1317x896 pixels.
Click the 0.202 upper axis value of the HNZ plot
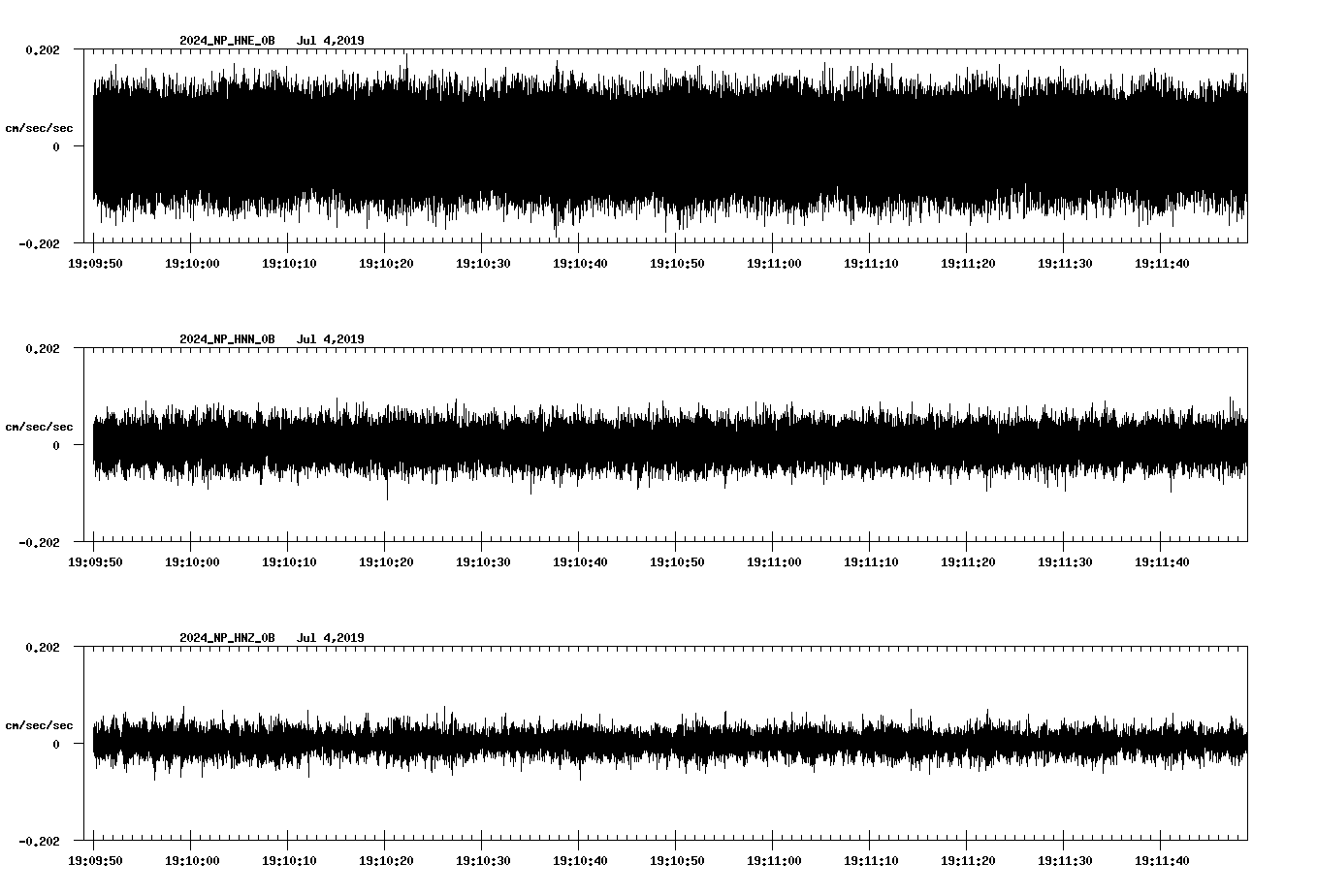pos(43,647)
